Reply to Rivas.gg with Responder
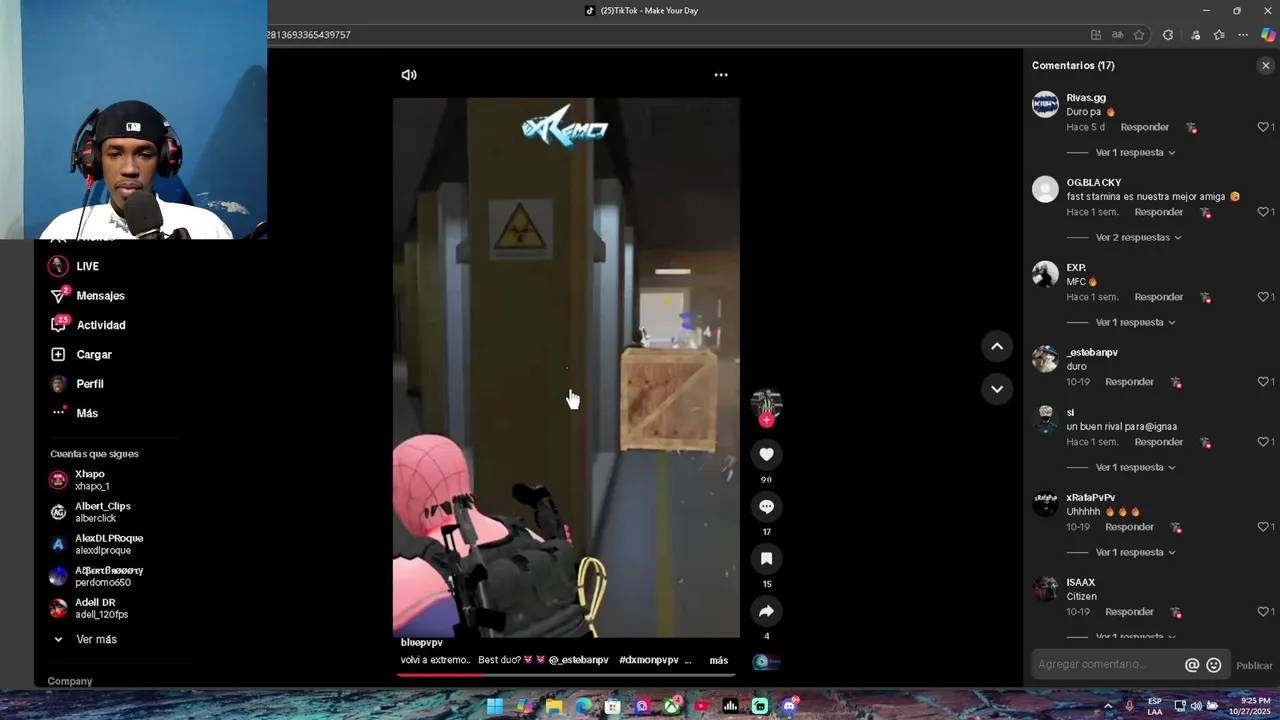The width and height of the screenshot is (1280, 720). [1145, 128]
